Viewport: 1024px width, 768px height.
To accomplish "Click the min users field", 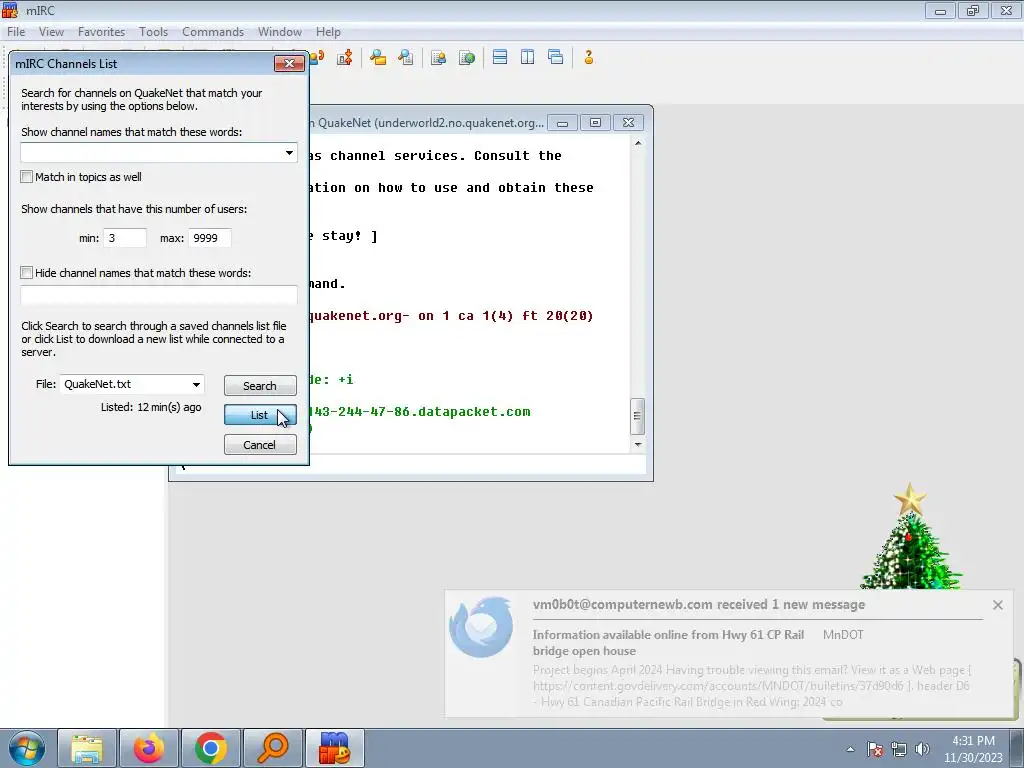I will coord(125,238).
